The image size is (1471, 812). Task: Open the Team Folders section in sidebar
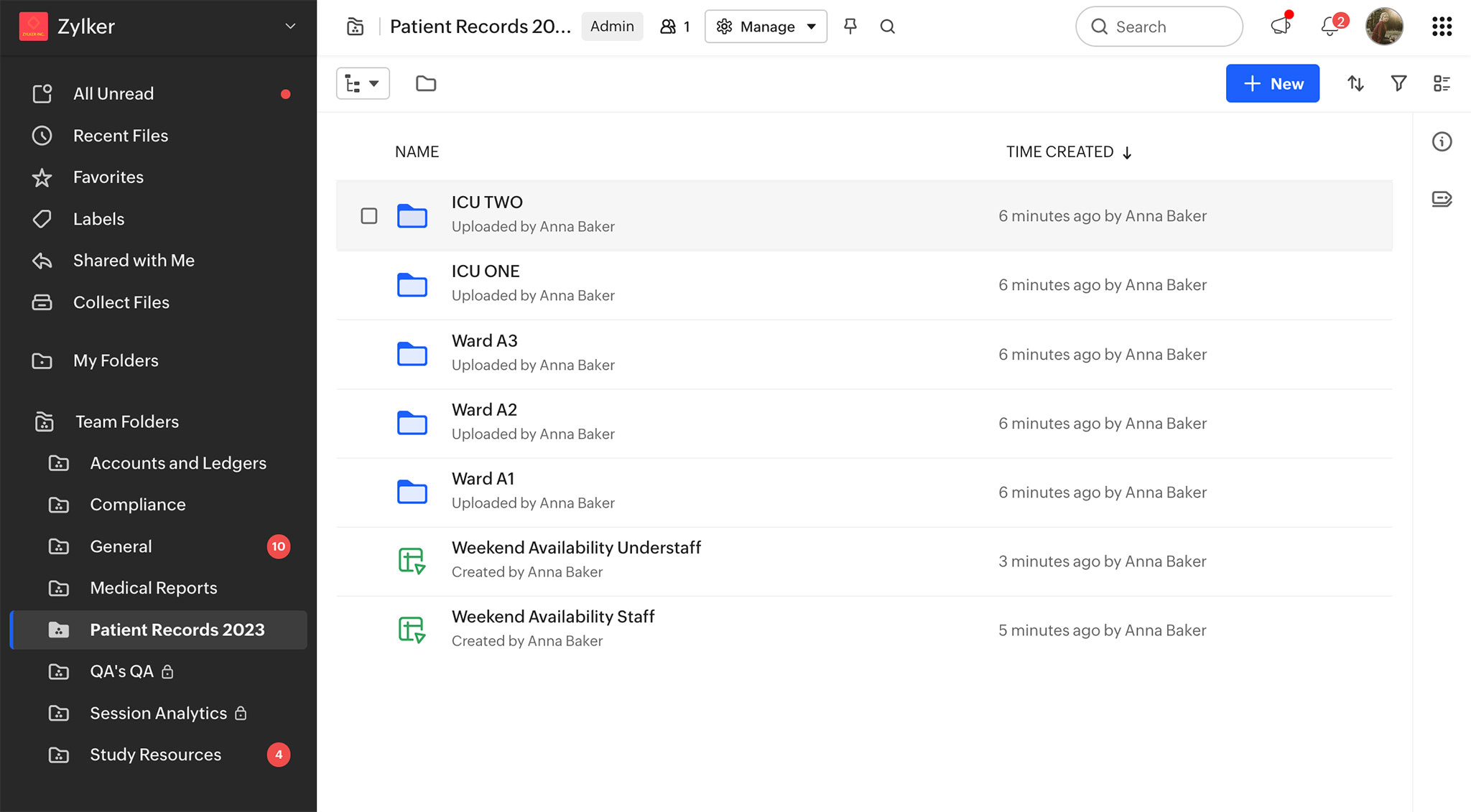126,421
